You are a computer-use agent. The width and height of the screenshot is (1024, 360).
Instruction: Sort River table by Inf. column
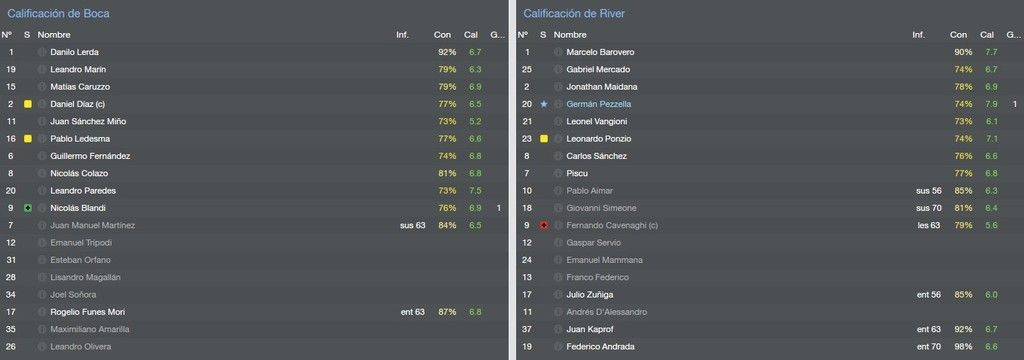(918, 35)
